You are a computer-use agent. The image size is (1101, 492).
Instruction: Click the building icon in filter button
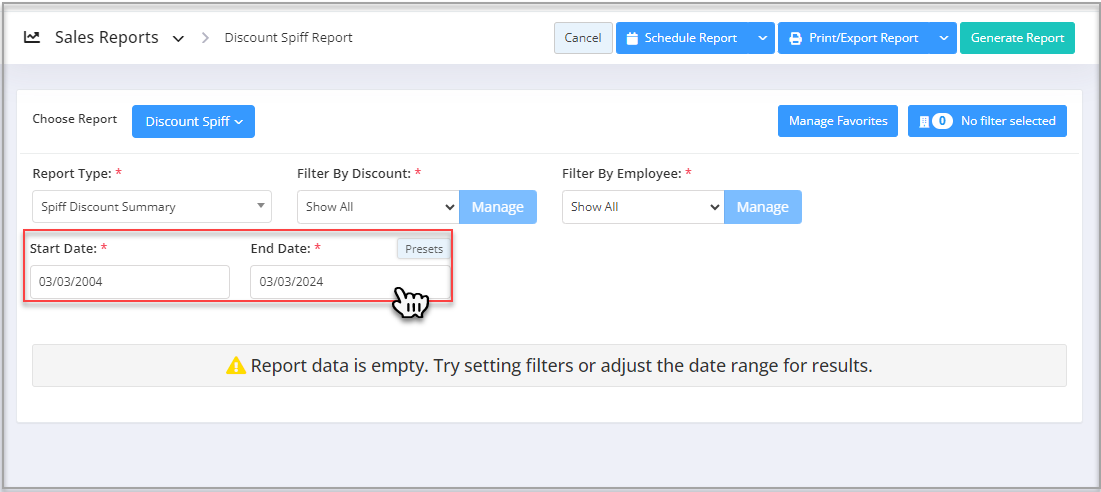click(x=924, y=121)
